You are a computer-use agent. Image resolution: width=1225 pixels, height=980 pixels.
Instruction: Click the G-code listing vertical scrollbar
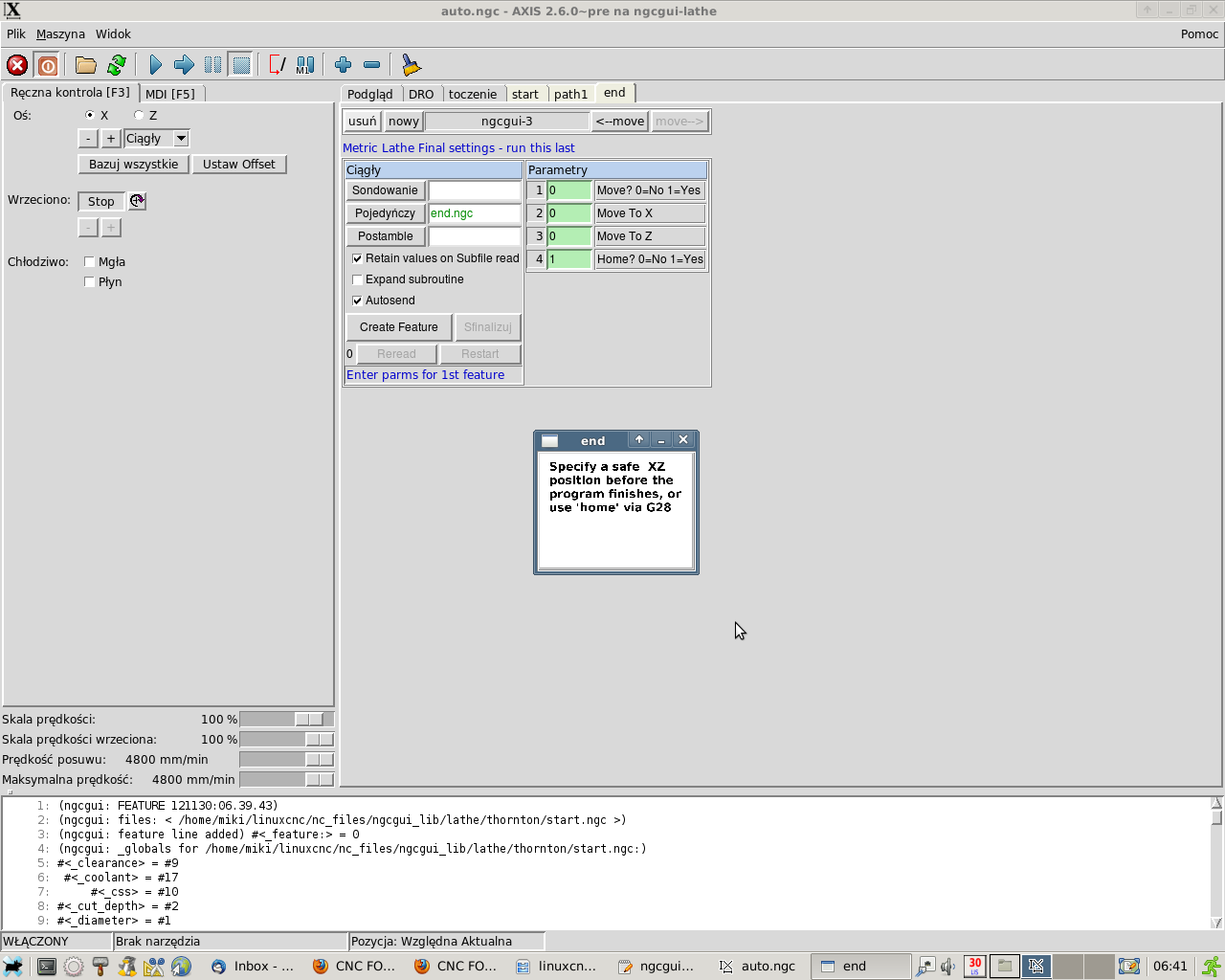[x=1216, y=863]
